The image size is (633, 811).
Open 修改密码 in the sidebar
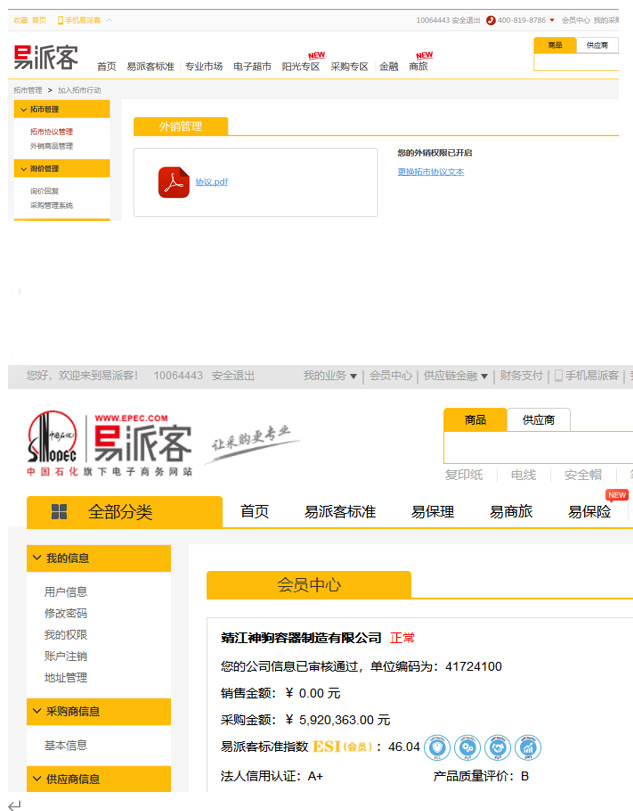(x=66, y=613)
